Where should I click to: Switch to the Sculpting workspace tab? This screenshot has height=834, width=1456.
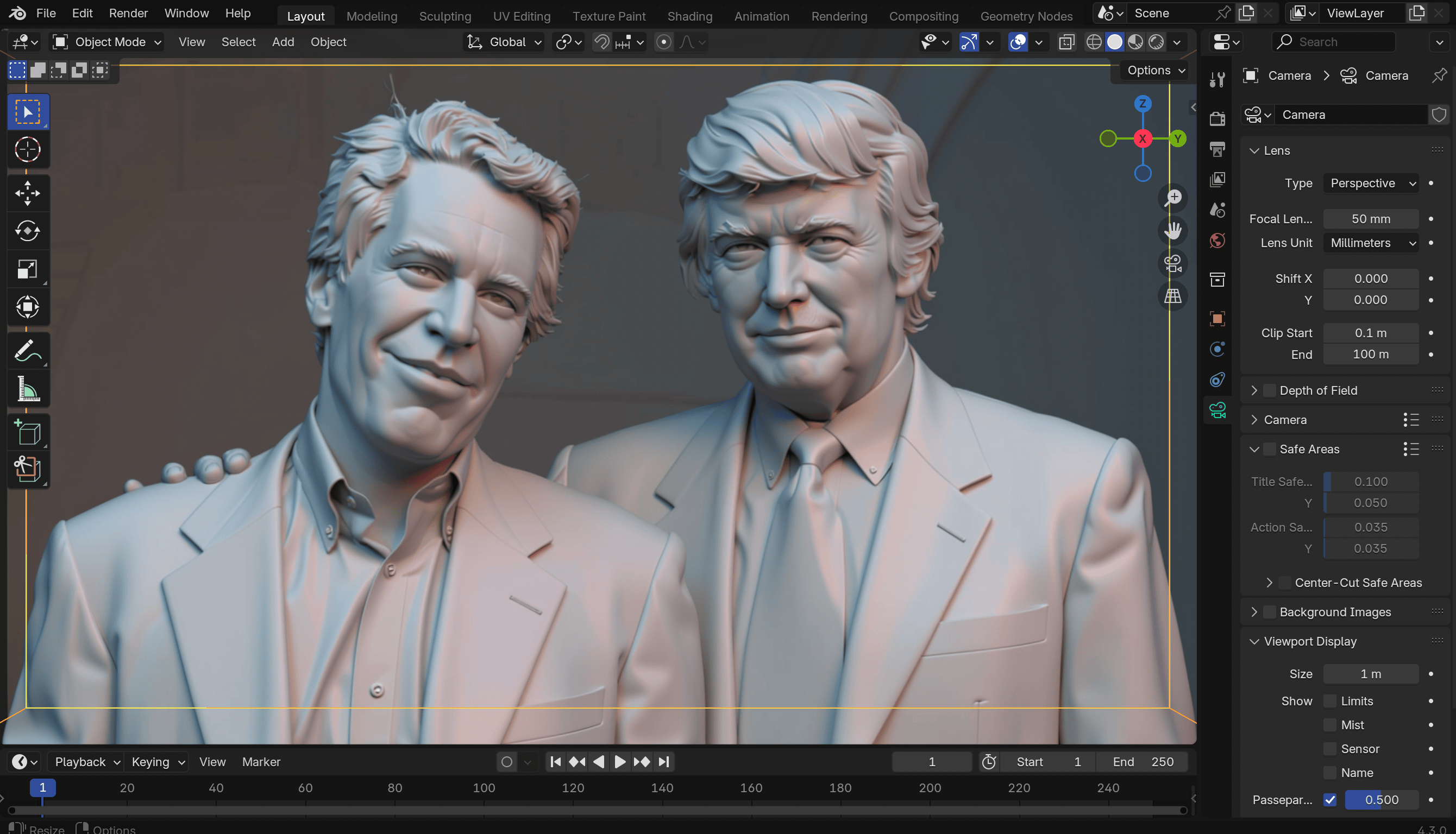click(444, 16)
